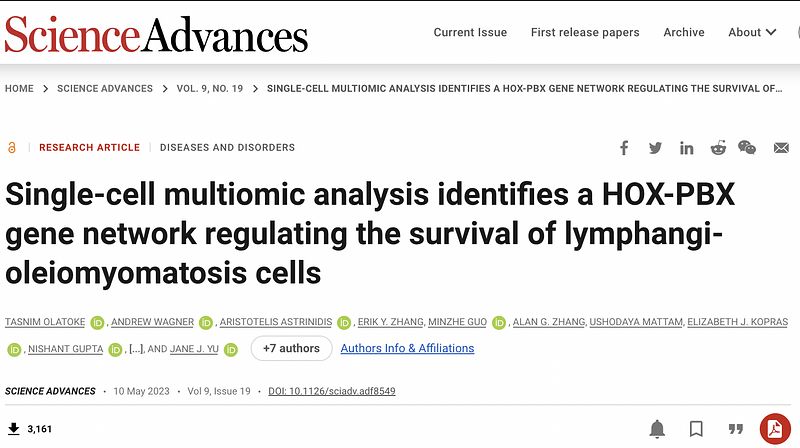Click the alert bell icon

(657, 429)
